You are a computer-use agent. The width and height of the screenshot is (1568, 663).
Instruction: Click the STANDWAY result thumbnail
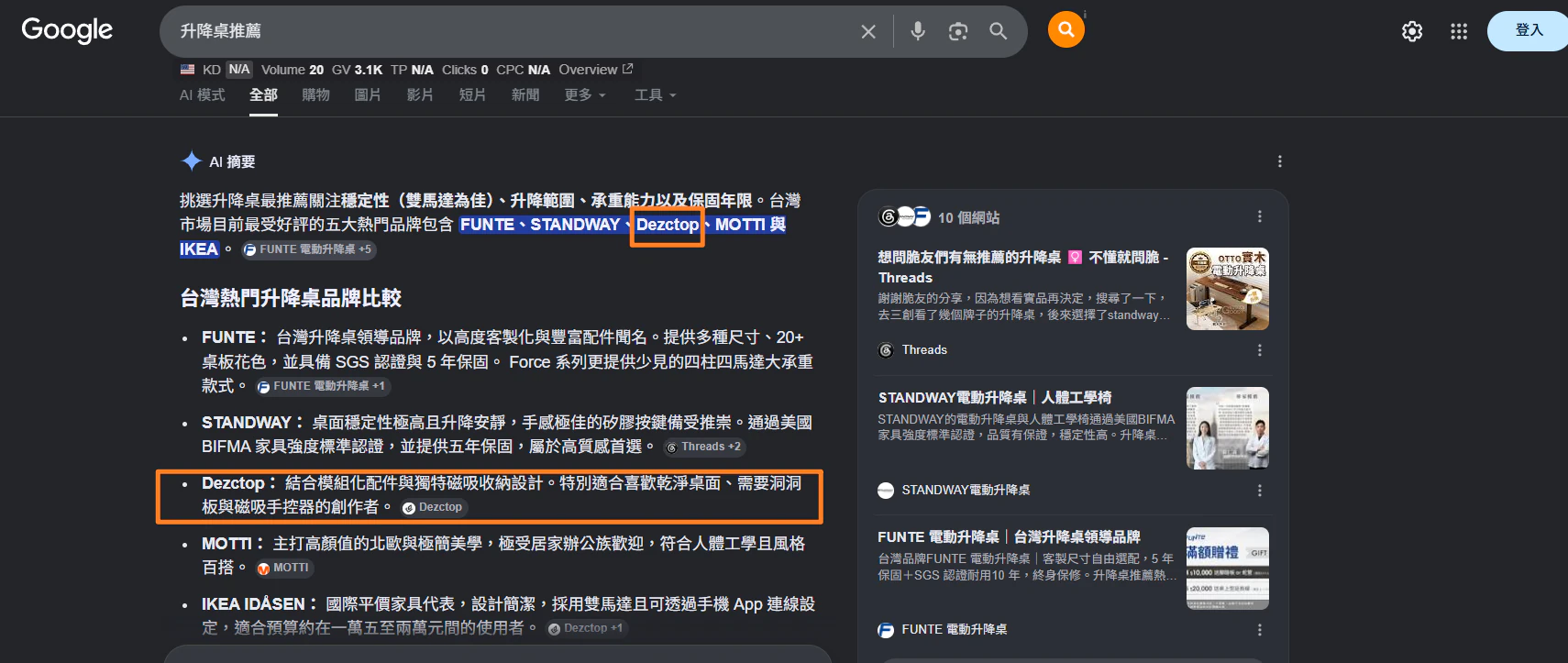coord(1228,428)
